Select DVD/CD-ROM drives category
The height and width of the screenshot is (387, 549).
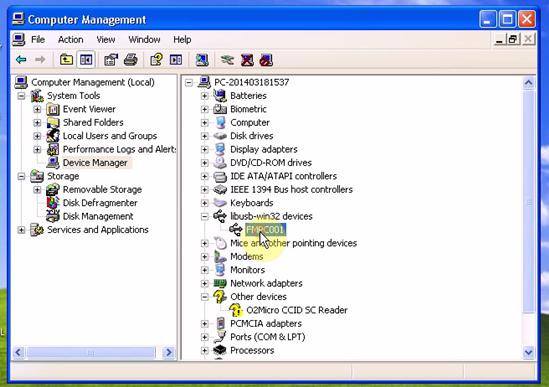271,163
